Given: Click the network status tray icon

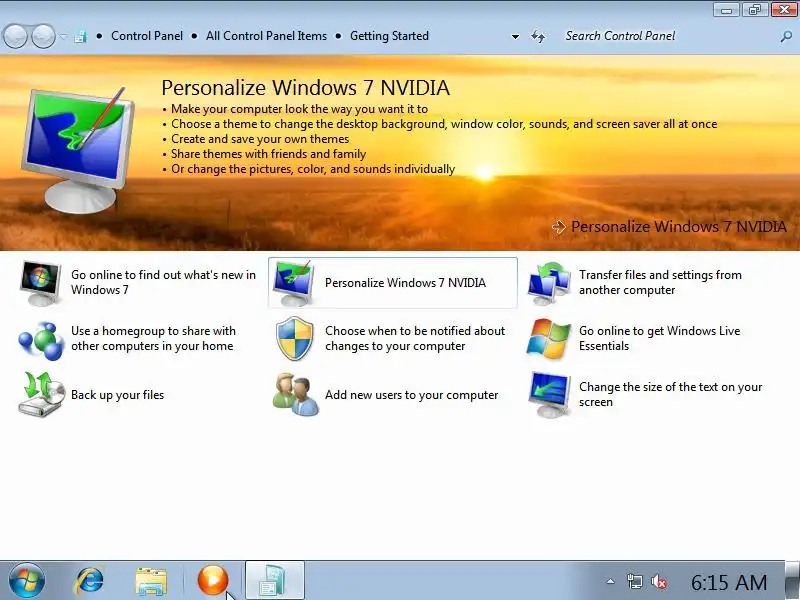Looking at the screenshot, I should coord(634,582).
